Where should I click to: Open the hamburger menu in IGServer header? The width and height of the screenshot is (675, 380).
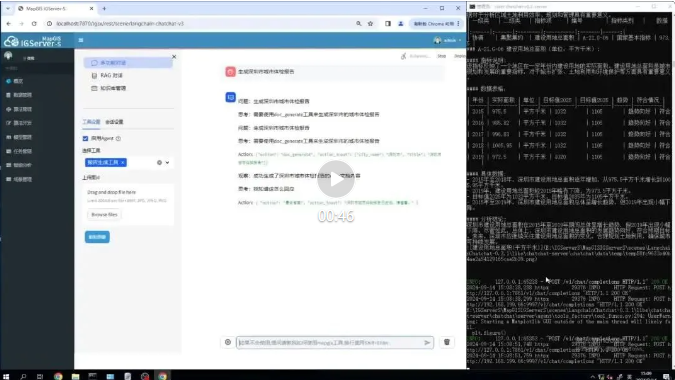click(x=81, y=40)
